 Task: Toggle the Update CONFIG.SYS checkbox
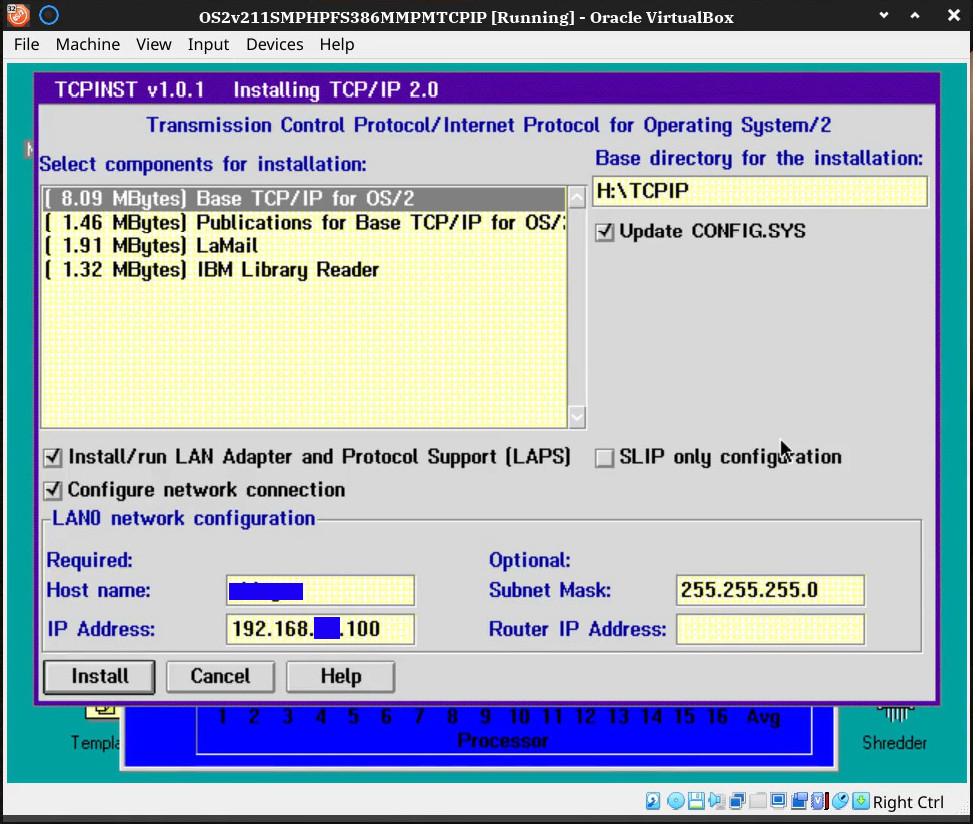click(604, 232)
